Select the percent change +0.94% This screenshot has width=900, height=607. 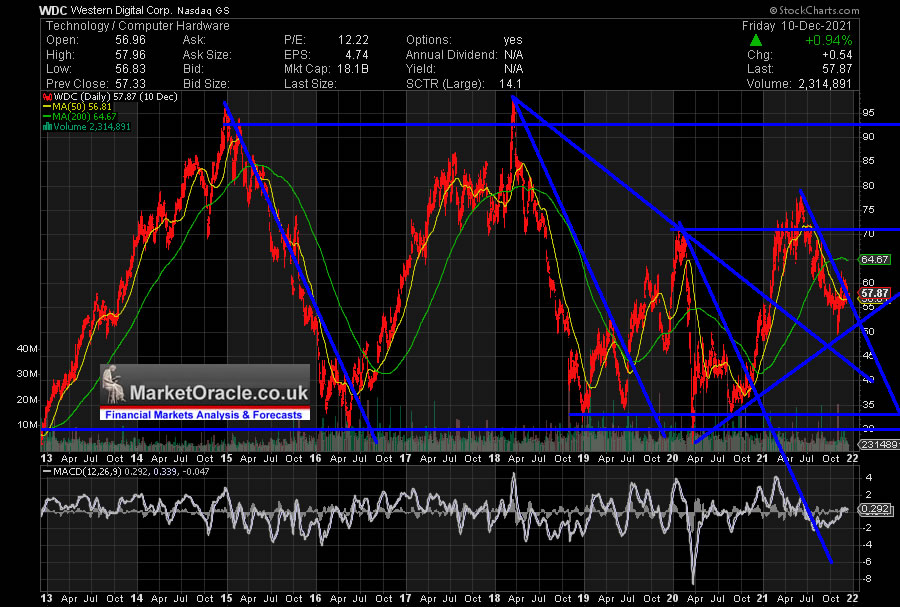pyautogui.click(x=828, y=40)
